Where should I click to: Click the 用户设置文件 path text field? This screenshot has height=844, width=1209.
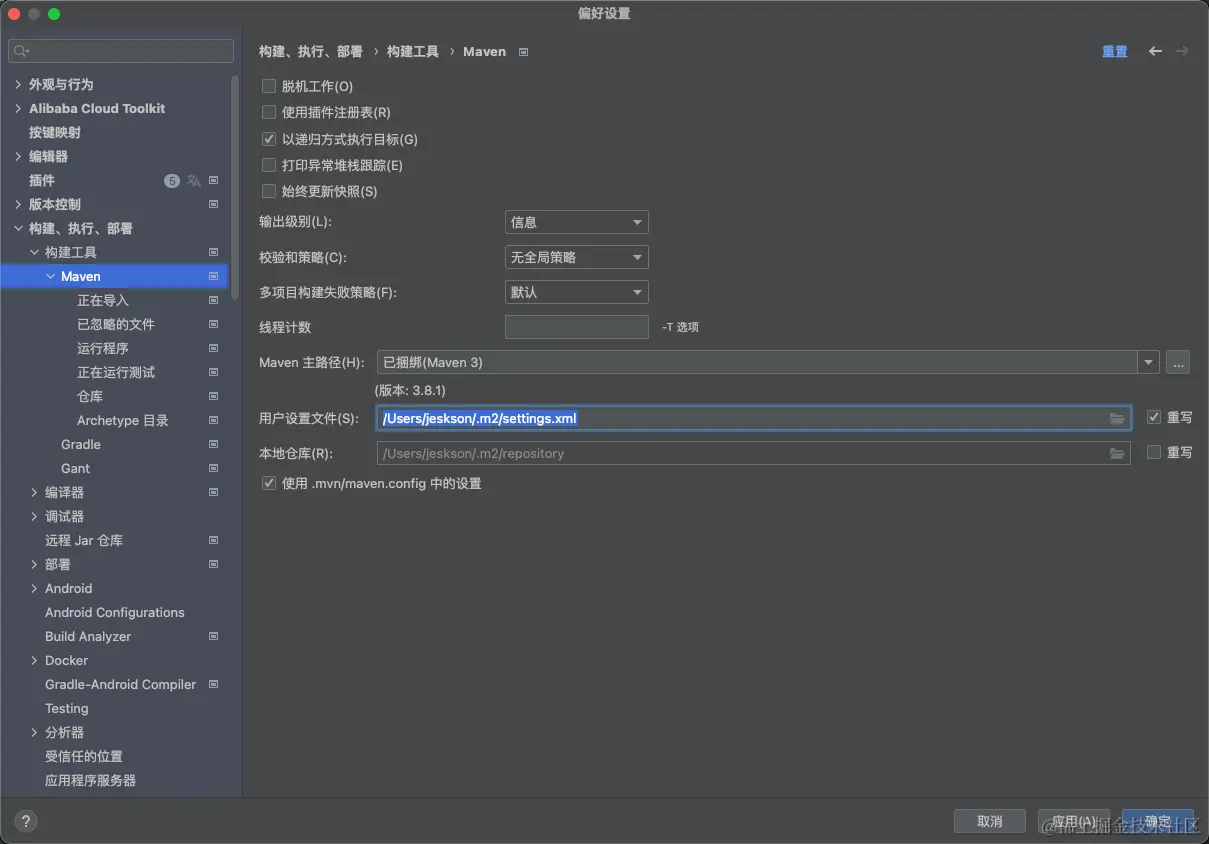(x=754, y=418)
